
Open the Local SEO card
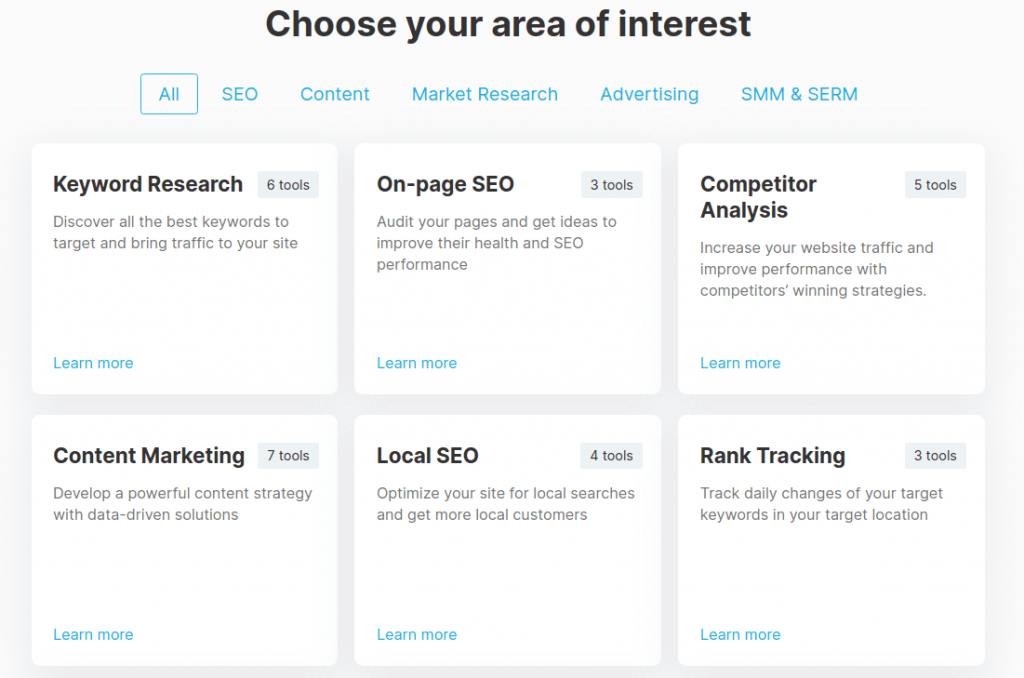[x=428, y=456]
